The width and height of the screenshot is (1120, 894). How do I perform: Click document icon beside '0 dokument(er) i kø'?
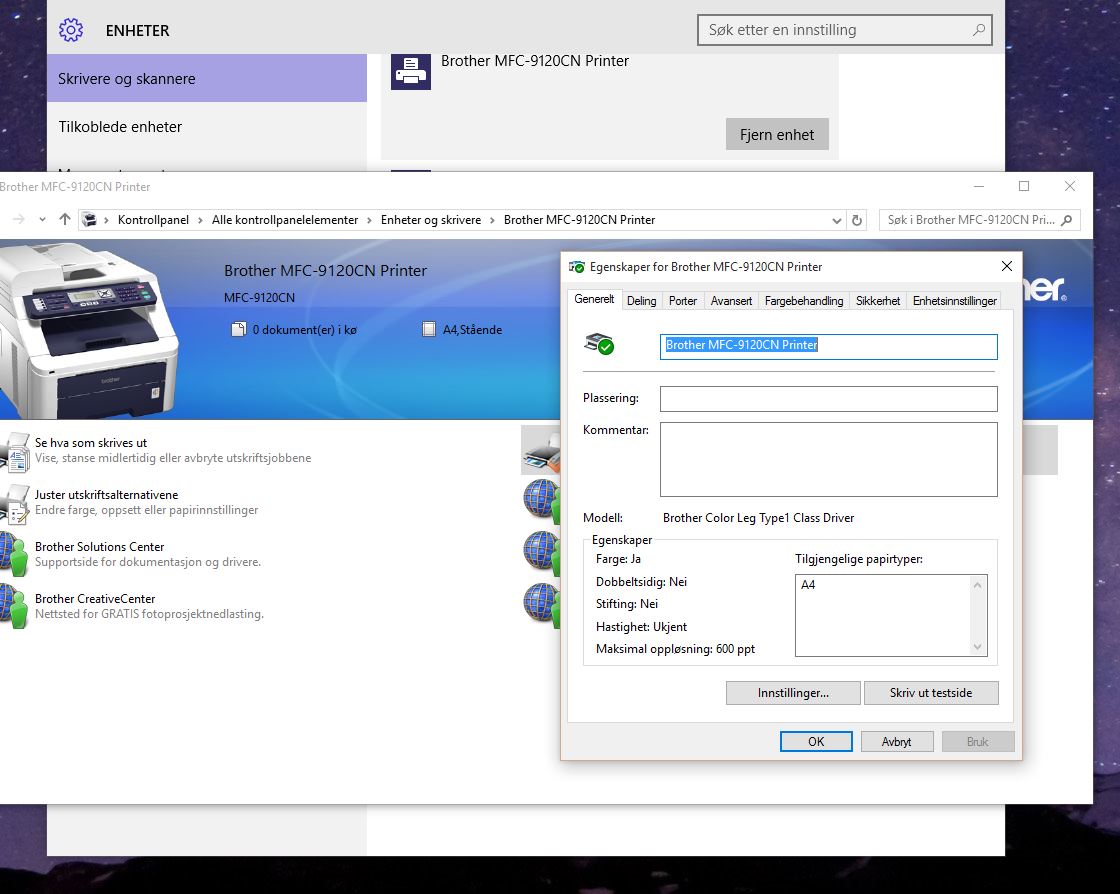[x=239, y=329]
